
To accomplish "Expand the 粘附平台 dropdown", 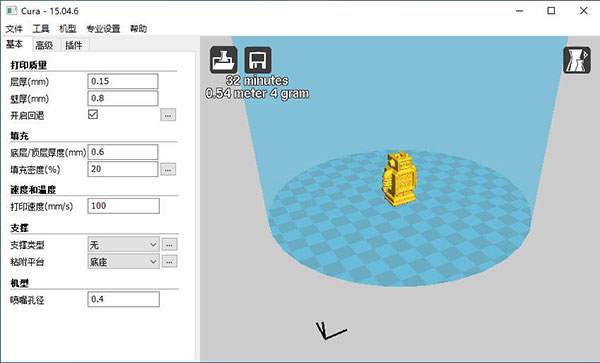I will 124,262.
